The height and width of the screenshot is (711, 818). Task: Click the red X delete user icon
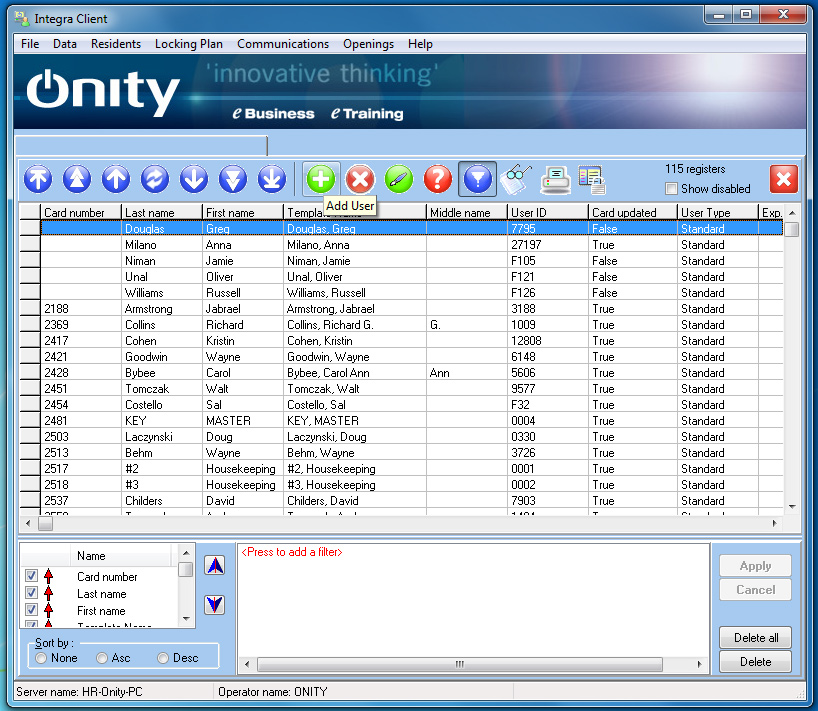(x=360, y=179)
